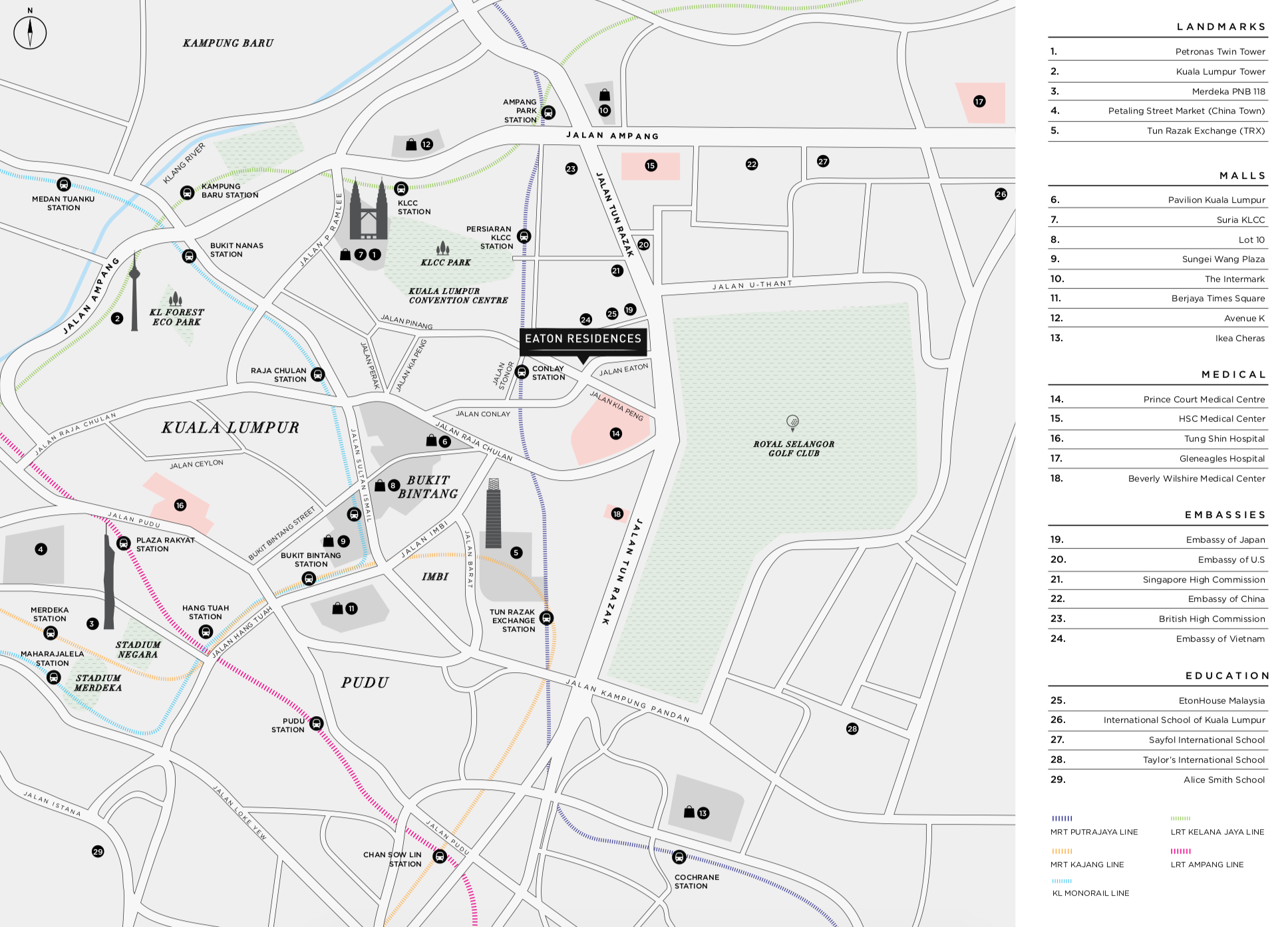Screen dimensions: 1288x927
Task: Click the Ikea Cheras marker number 13
Action: [703, 813]
